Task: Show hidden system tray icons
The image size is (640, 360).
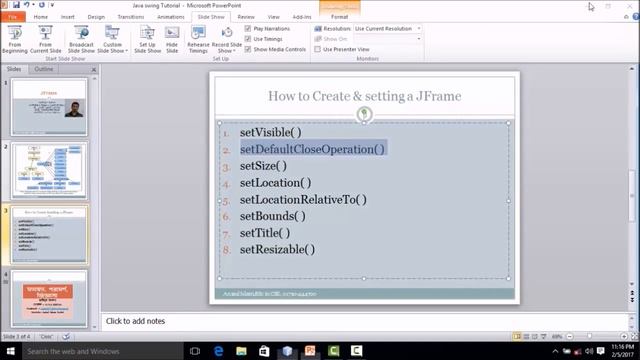Action: pos(555,351)
